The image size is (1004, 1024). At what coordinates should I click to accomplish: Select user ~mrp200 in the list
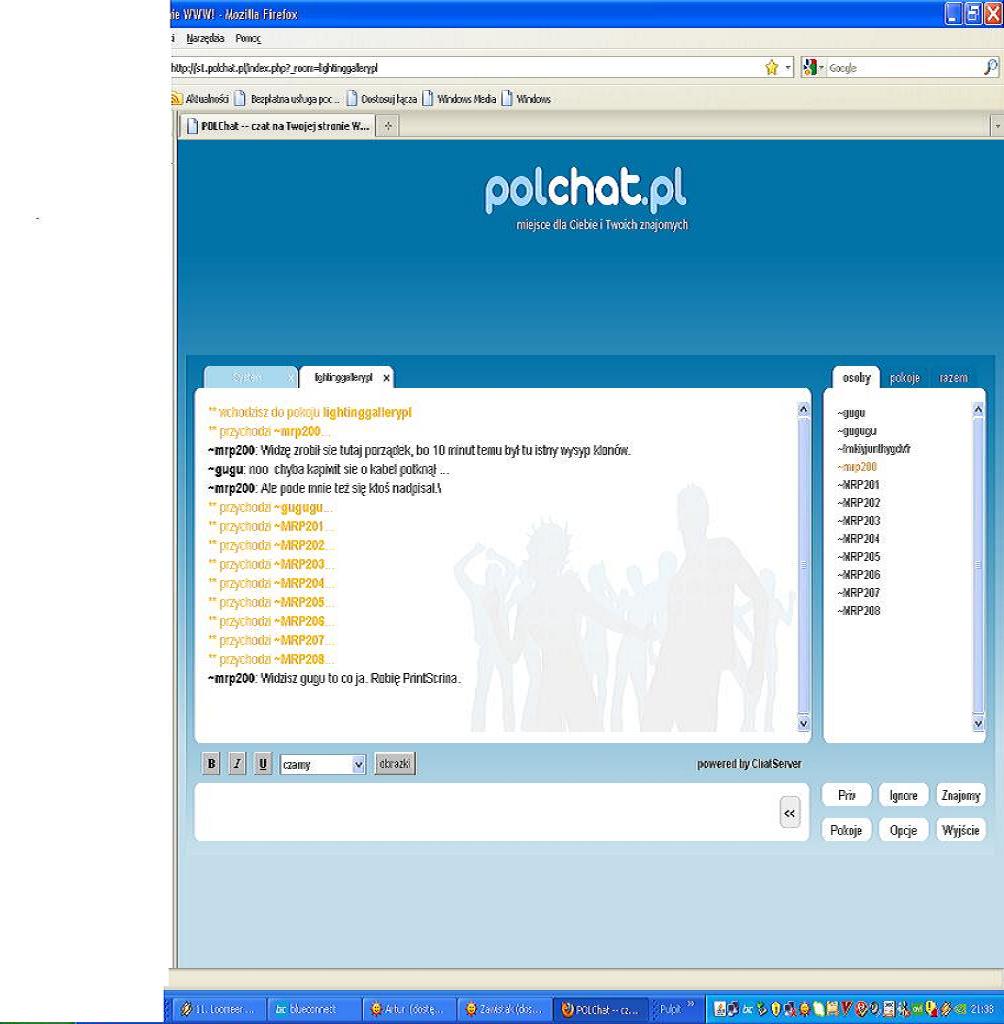(x=857, y=467)
